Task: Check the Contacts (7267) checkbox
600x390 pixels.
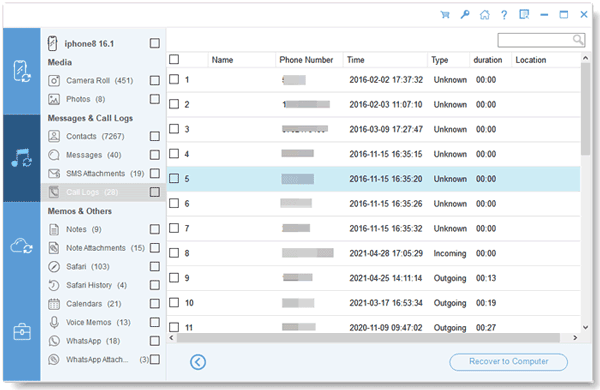Action: point(155,136)
